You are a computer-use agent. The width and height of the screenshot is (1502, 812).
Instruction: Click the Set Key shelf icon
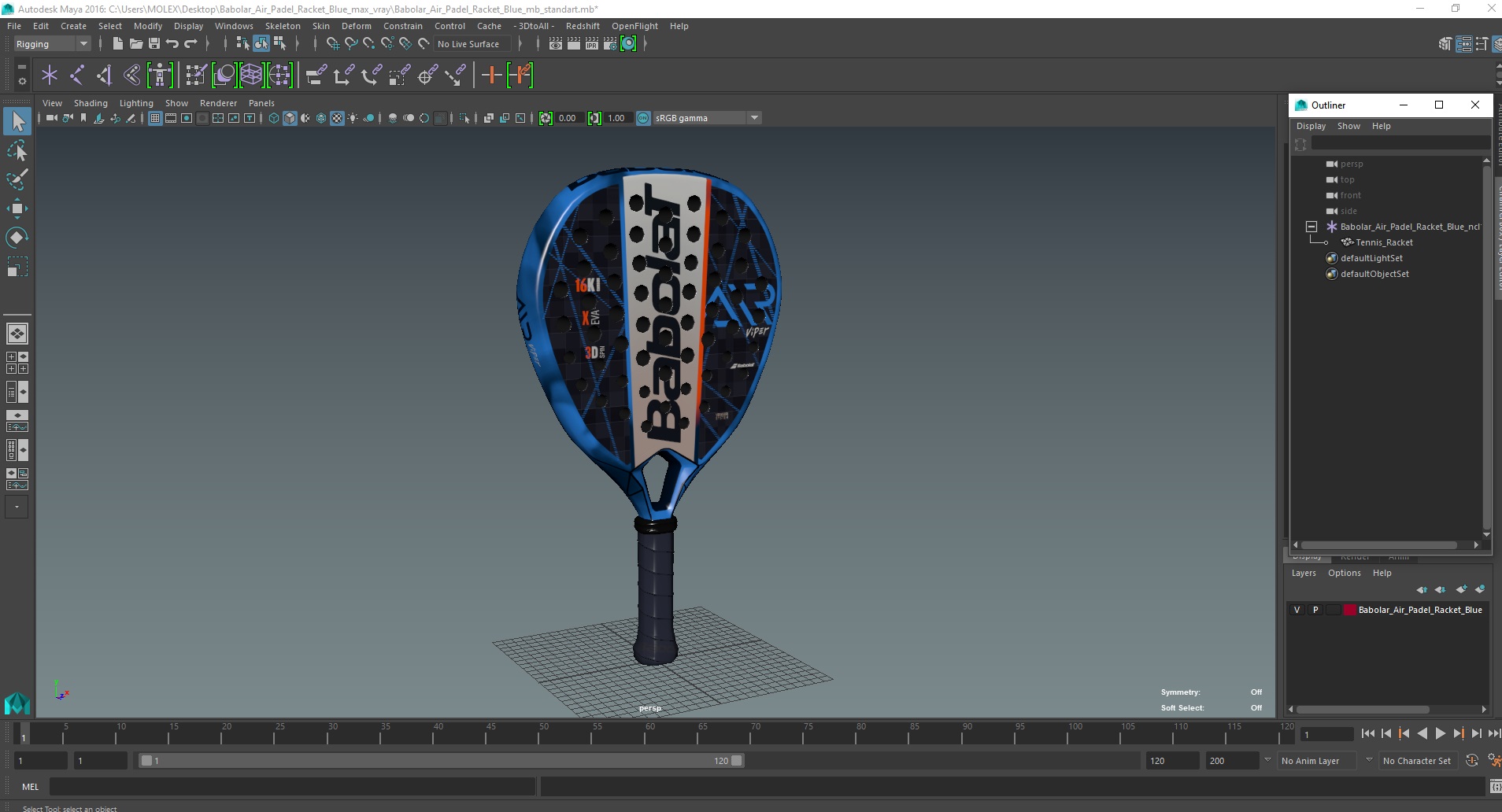click(491, 76)
